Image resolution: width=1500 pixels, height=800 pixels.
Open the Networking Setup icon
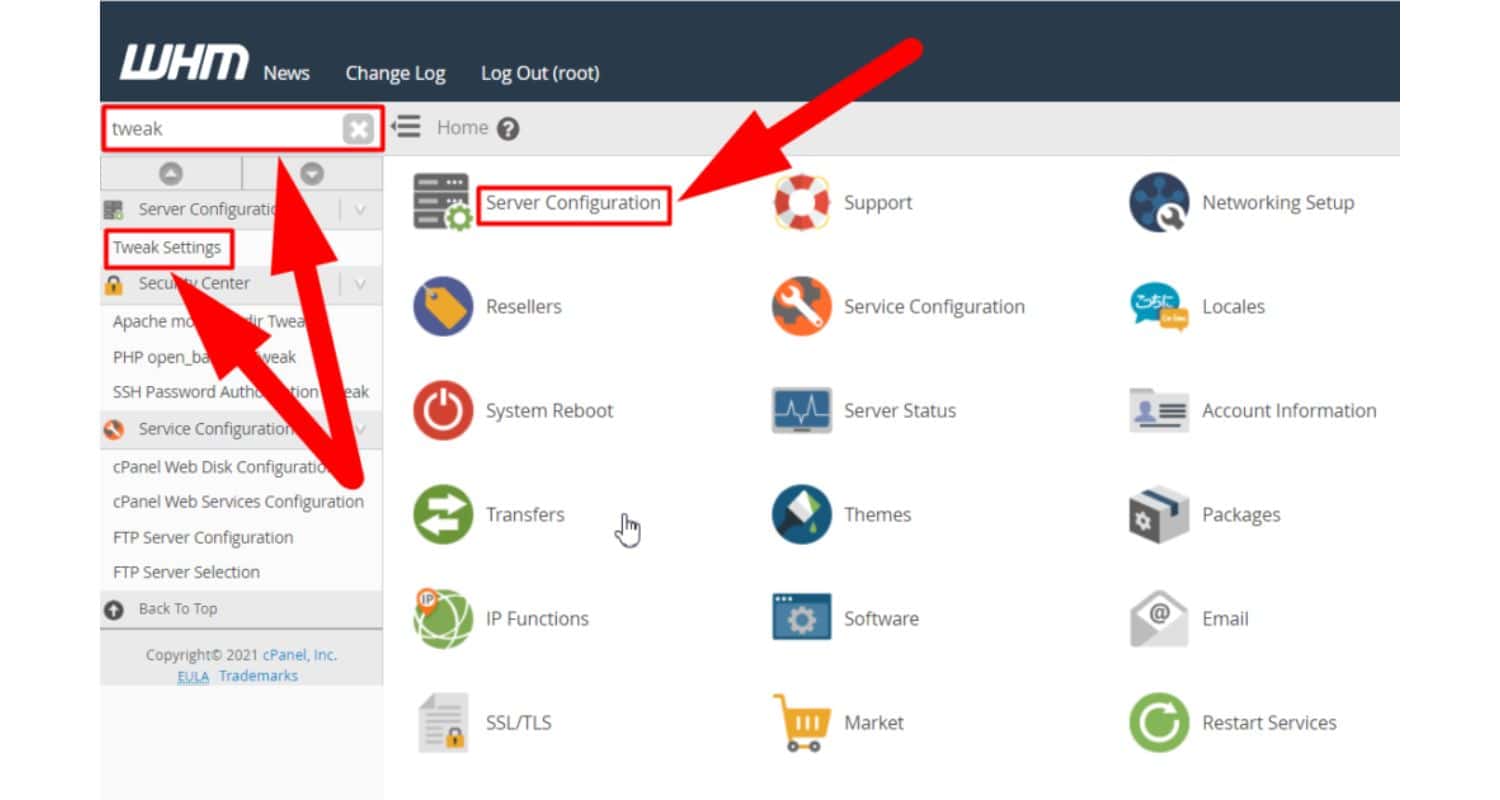click(x=1159, y=203)
